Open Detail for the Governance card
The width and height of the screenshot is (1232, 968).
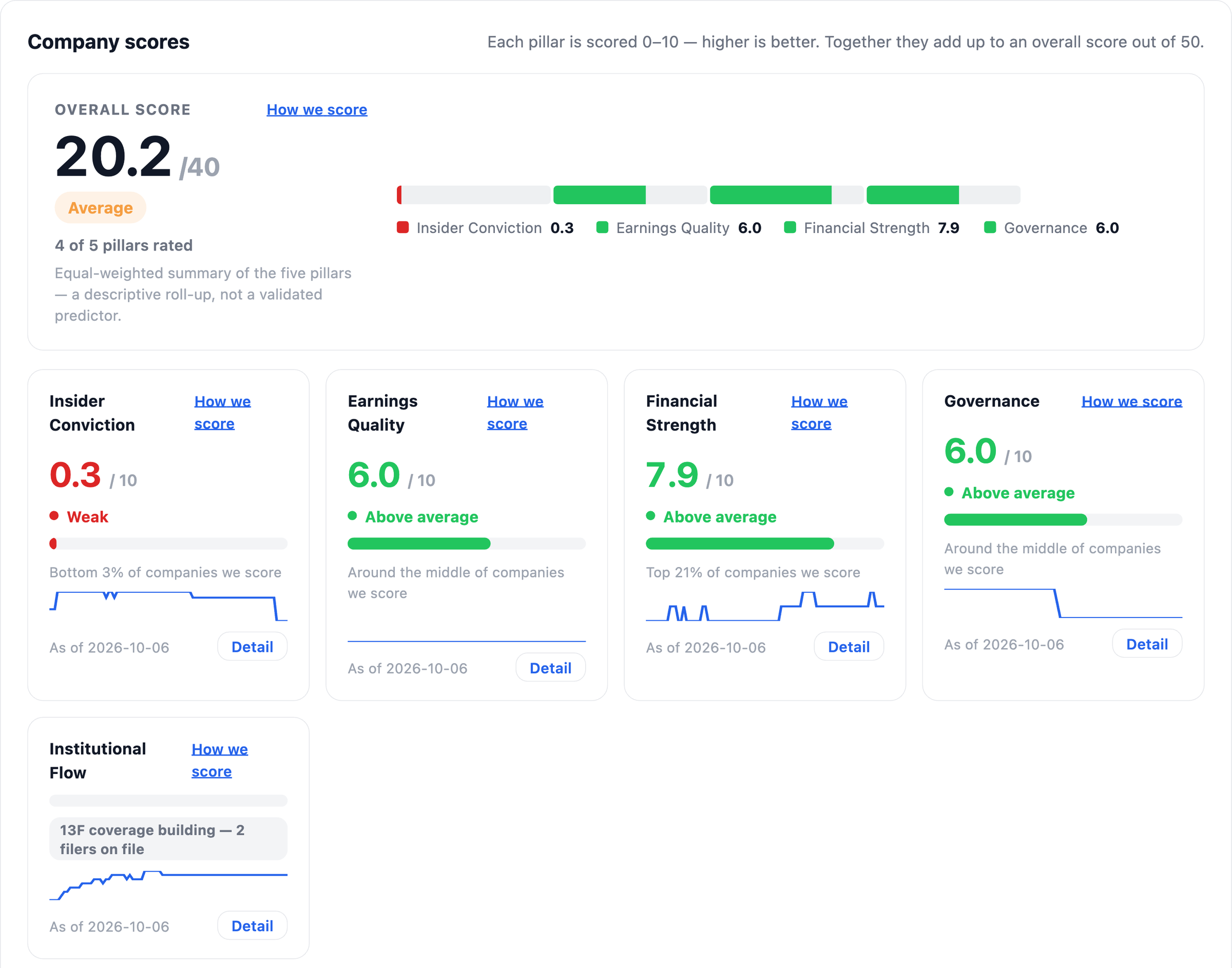1147,644
